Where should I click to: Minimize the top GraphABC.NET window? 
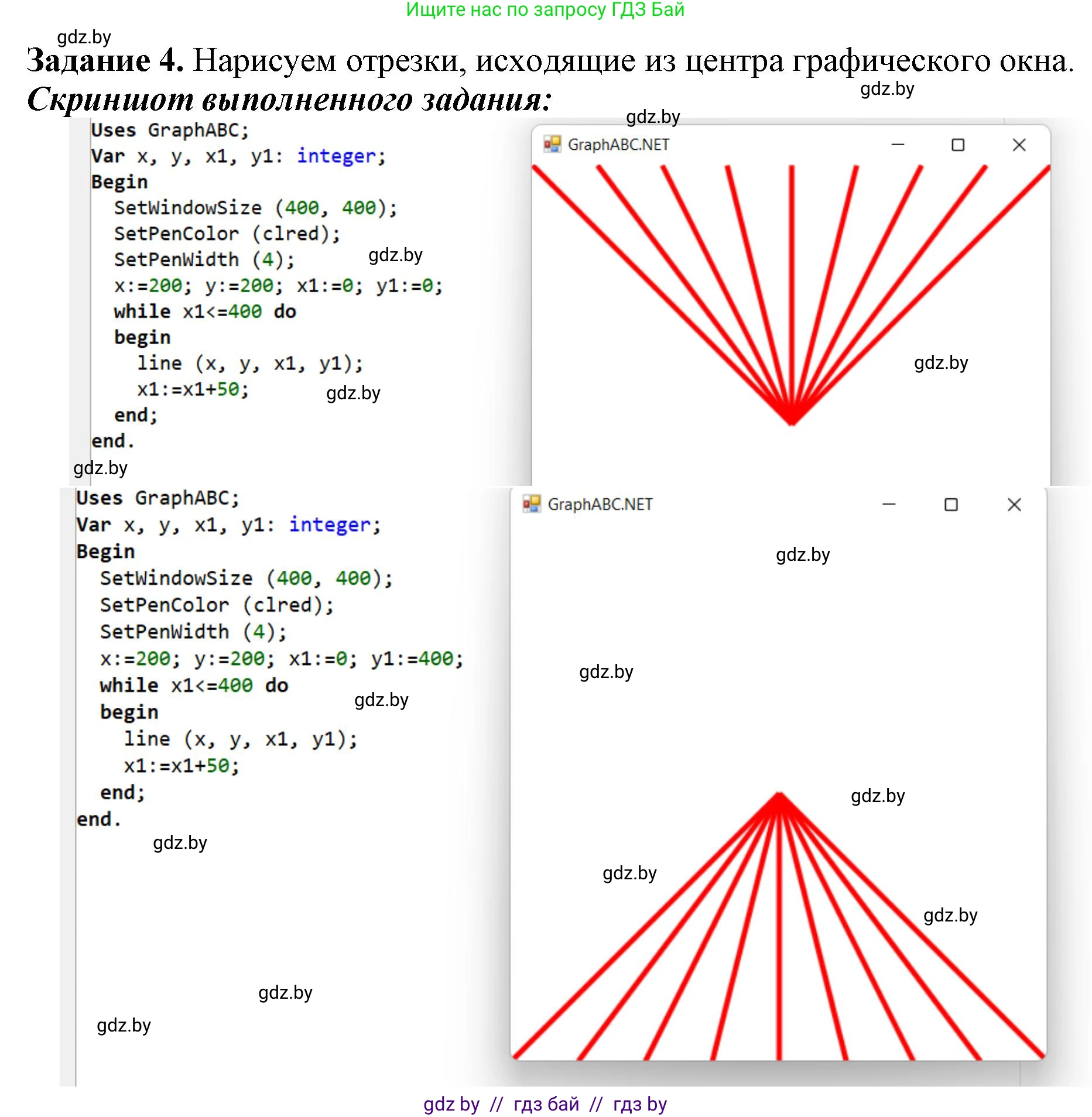coord(897,145)
